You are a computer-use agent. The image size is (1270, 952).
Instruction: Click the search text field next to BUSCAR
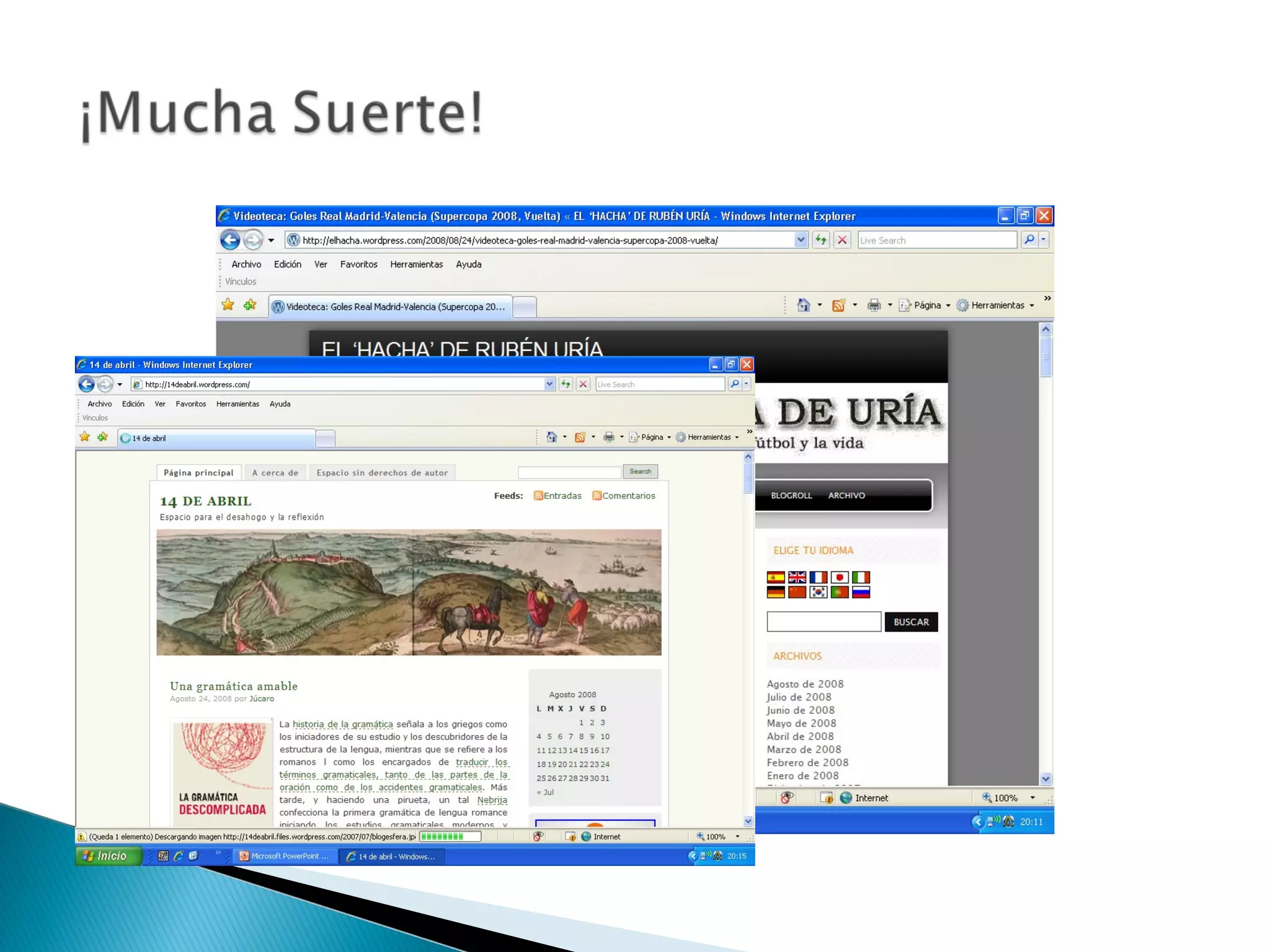point(824,622)
